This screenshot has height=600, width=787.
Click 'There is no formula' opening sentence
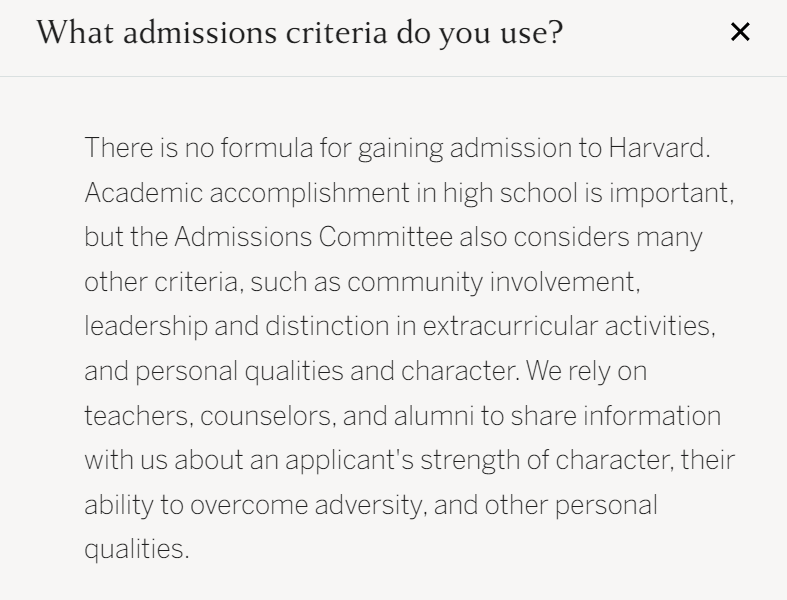pyautogui.click(x=199, y=148)
